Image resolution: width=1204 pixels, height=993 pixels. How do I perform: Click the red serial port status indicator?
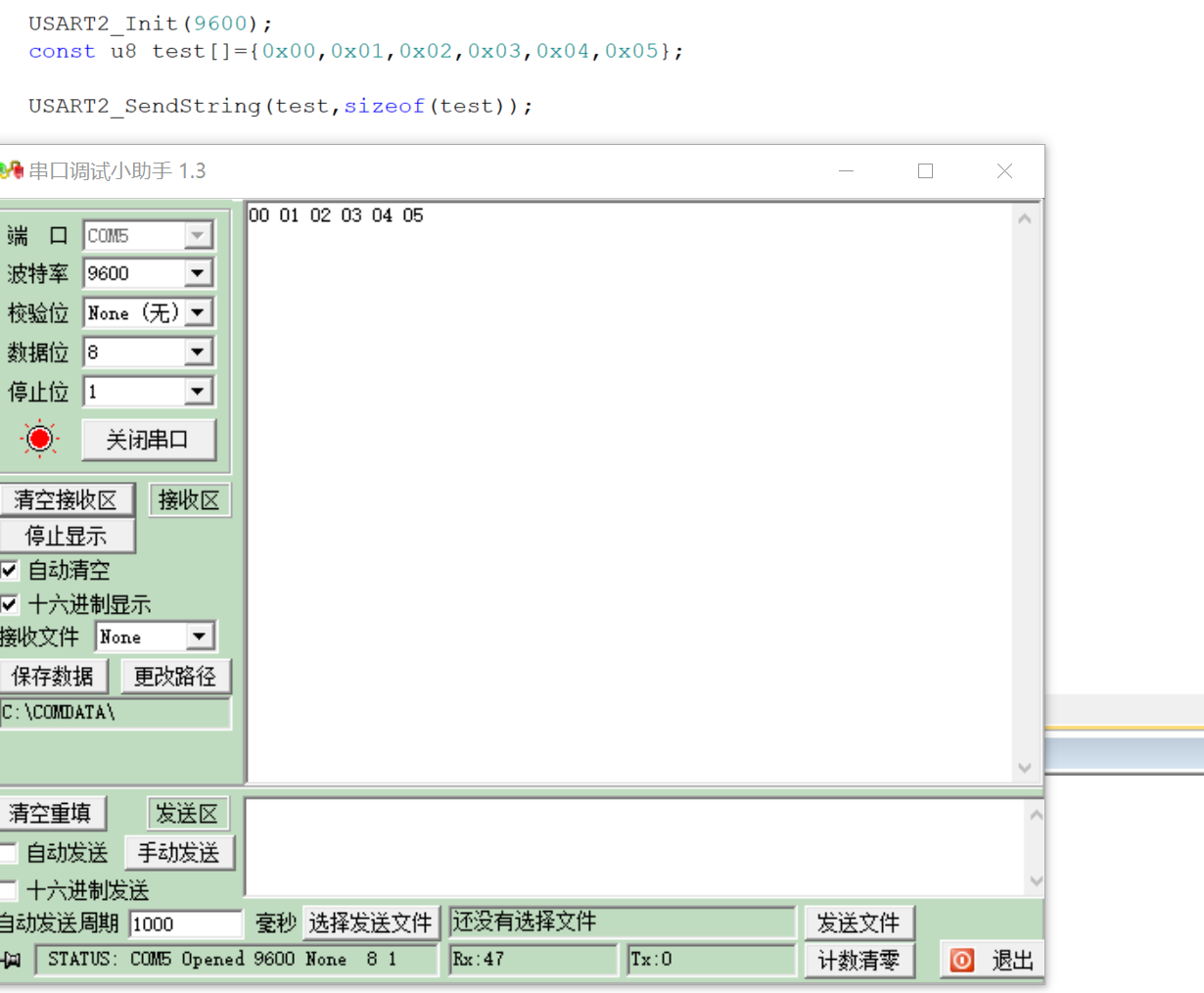pyautogui.click(x=38, y=439)
